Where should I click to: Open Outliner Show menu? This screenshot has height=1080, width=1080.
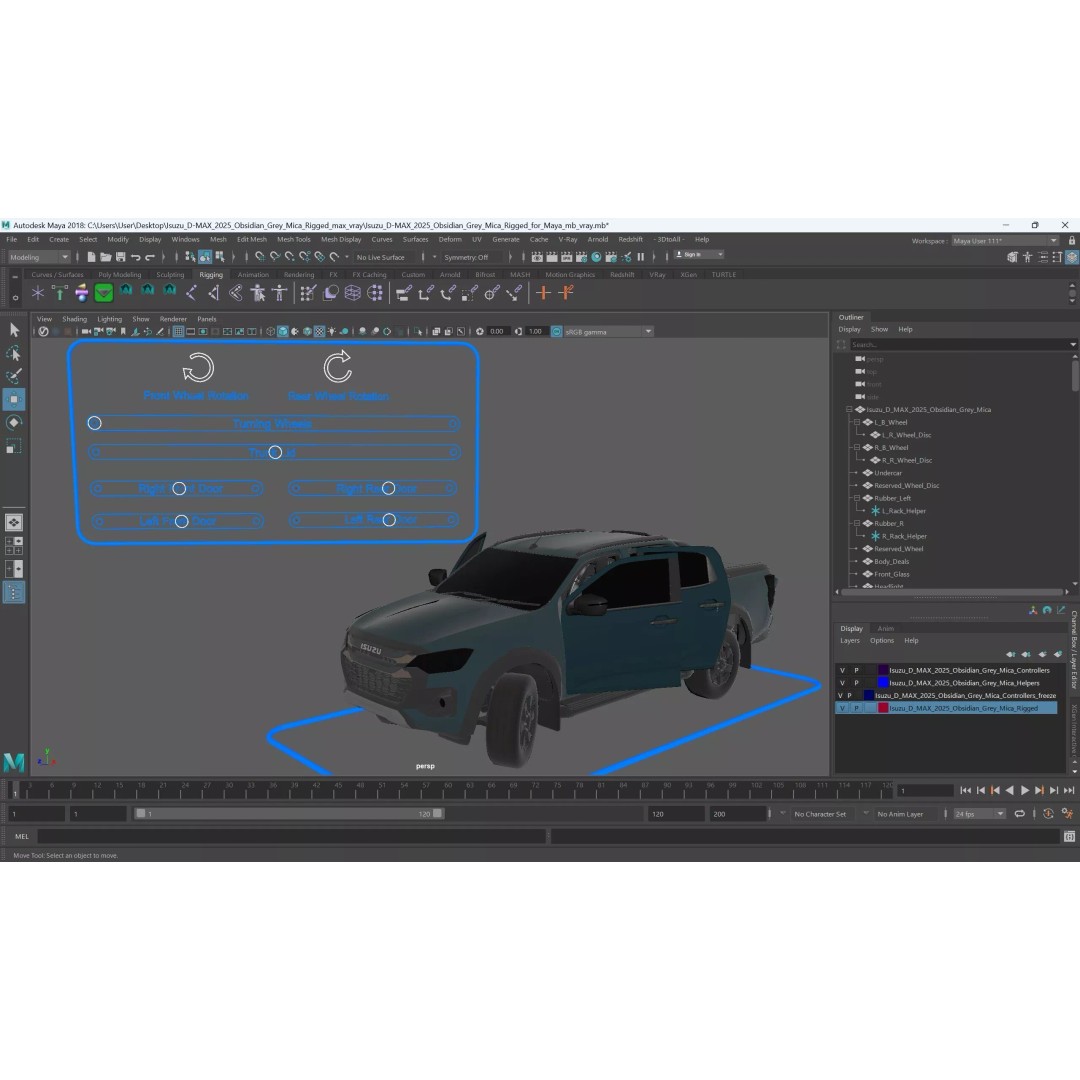pyautogui.click(x=880, y=329)
